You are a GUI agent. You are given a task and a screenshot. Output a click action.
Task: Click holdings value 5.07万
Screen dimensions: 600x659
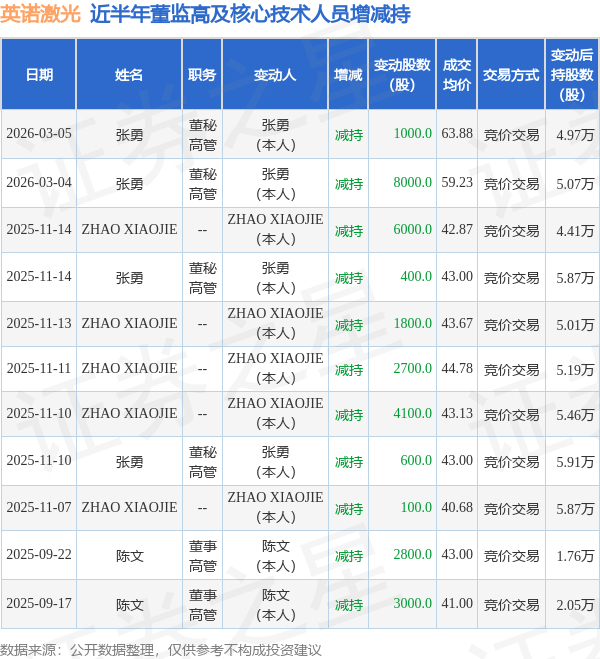pos(575,184)
